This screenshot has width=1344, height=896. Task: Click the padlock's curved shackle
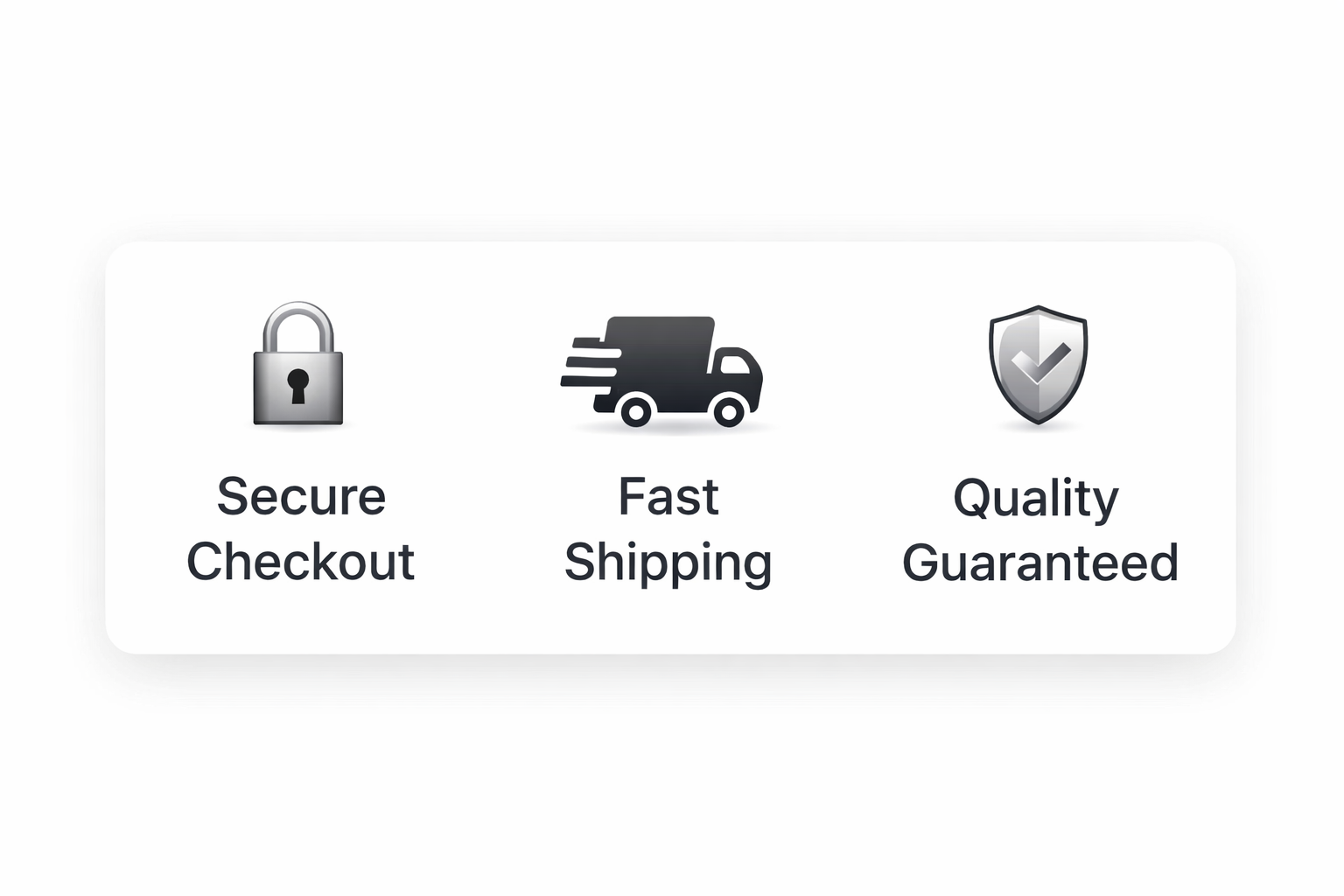298,325
